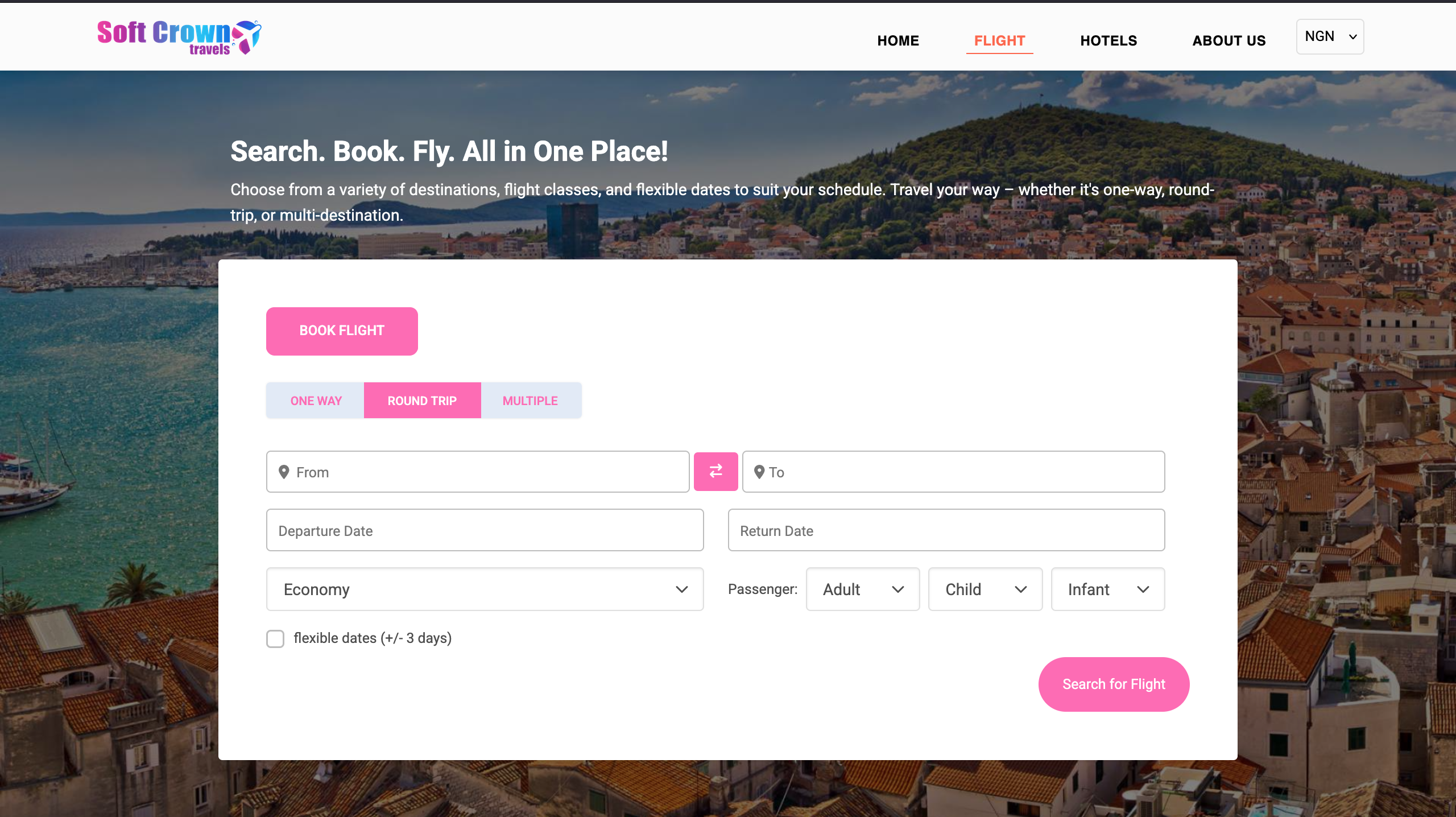The image size is (1456, 817).
Task: Click into the Return Date field
Action: 946,530
